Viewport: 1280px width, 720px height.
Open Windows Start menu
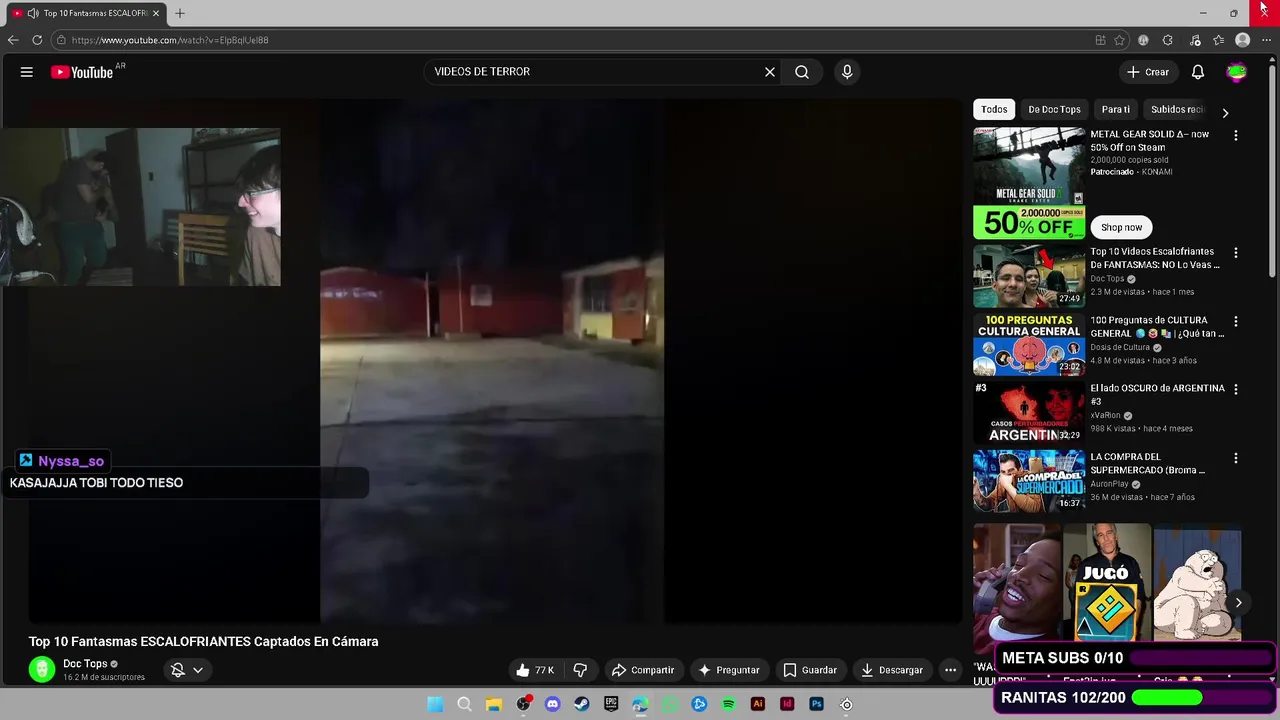[x=435, y=704]
